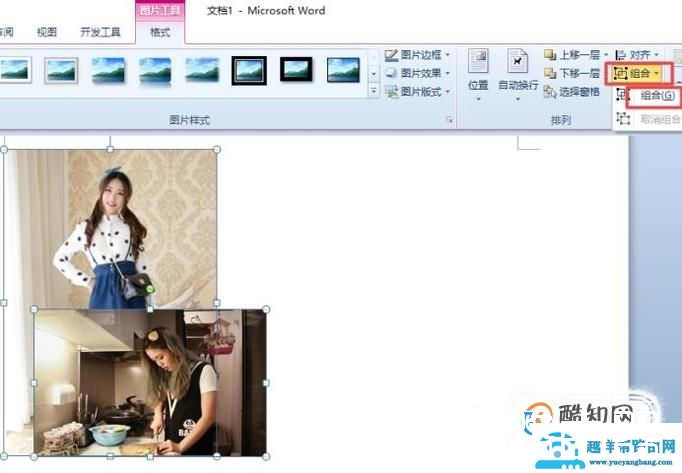682x473 pixels.
Task: Open the 开发工具 (Developer) tab
Action: (100, 33)
